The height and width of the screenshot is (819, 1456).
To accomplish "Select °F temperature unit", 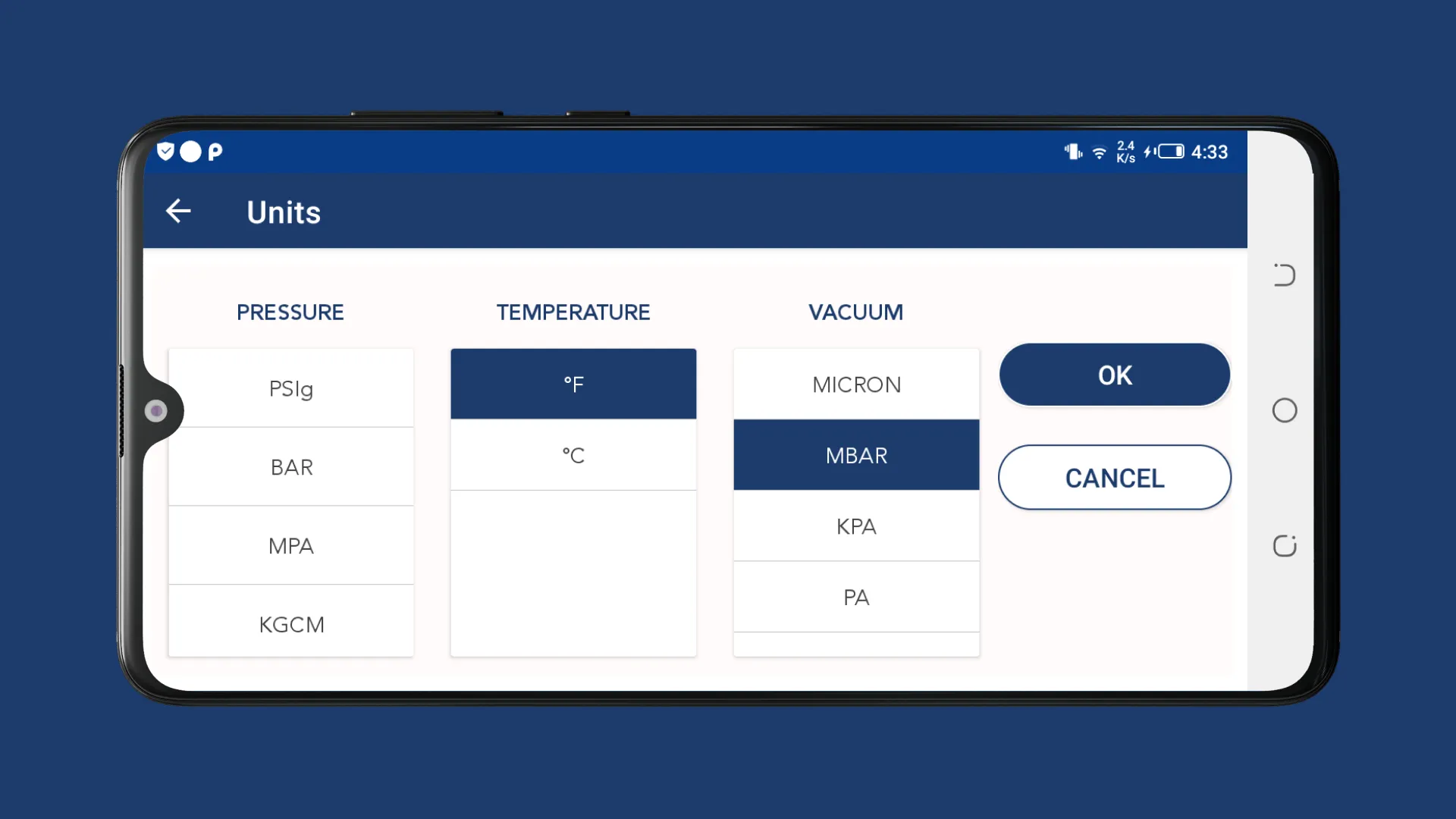I will coord(573,384).
